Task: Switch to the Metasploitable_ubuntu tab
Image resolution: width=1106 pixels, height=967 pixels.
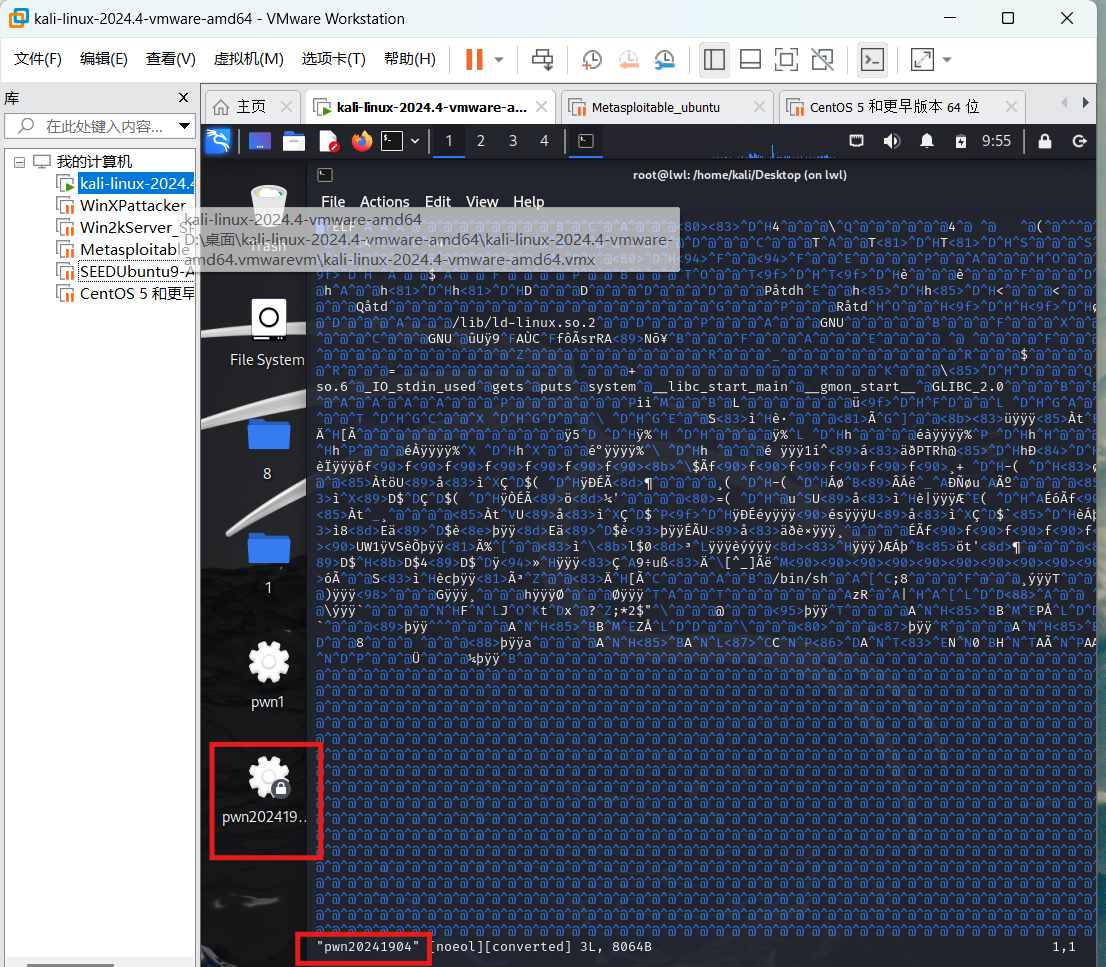Action: pyautogui.click(x=655, y=107)
